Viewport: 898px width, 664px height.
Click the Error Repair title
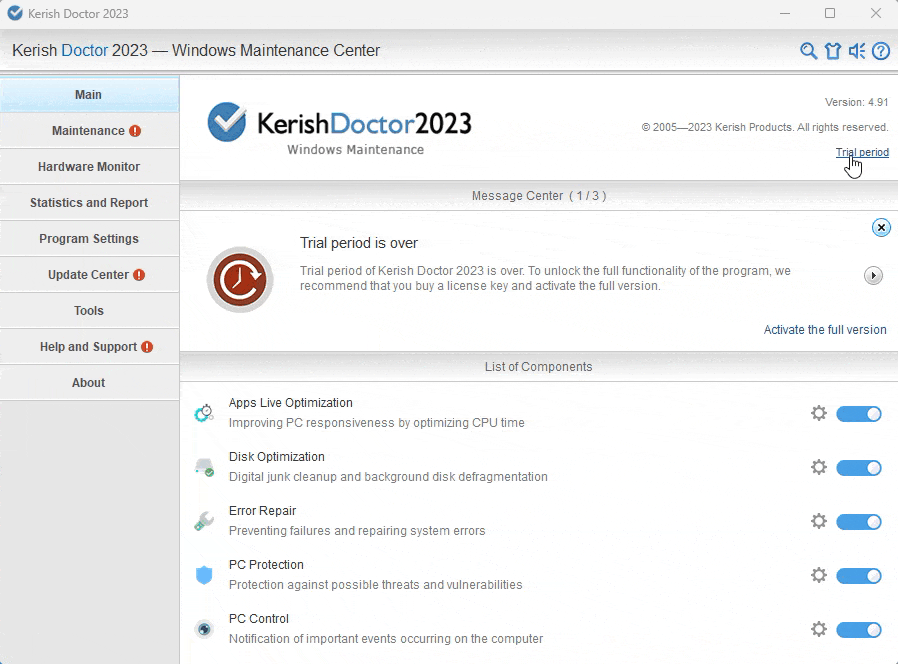pyautogui.click(x=262, y=510)
